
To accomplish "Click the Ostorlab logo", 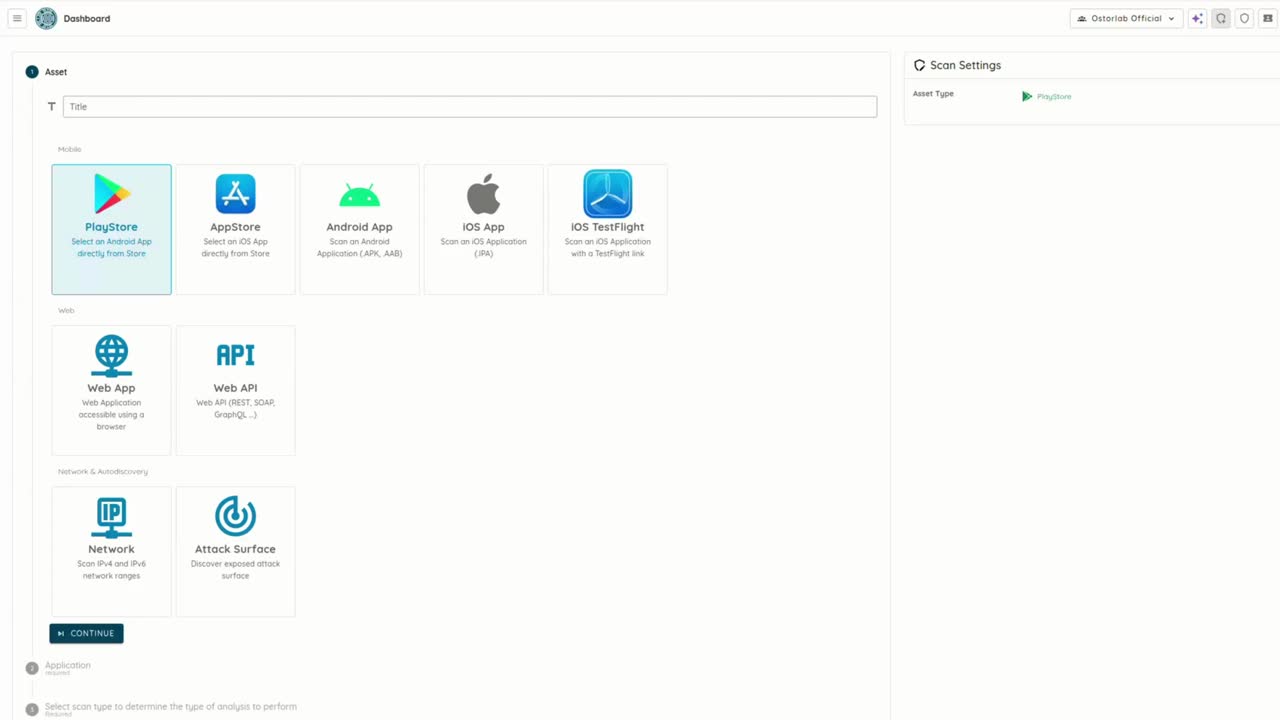I will click(x=46, y=18).
